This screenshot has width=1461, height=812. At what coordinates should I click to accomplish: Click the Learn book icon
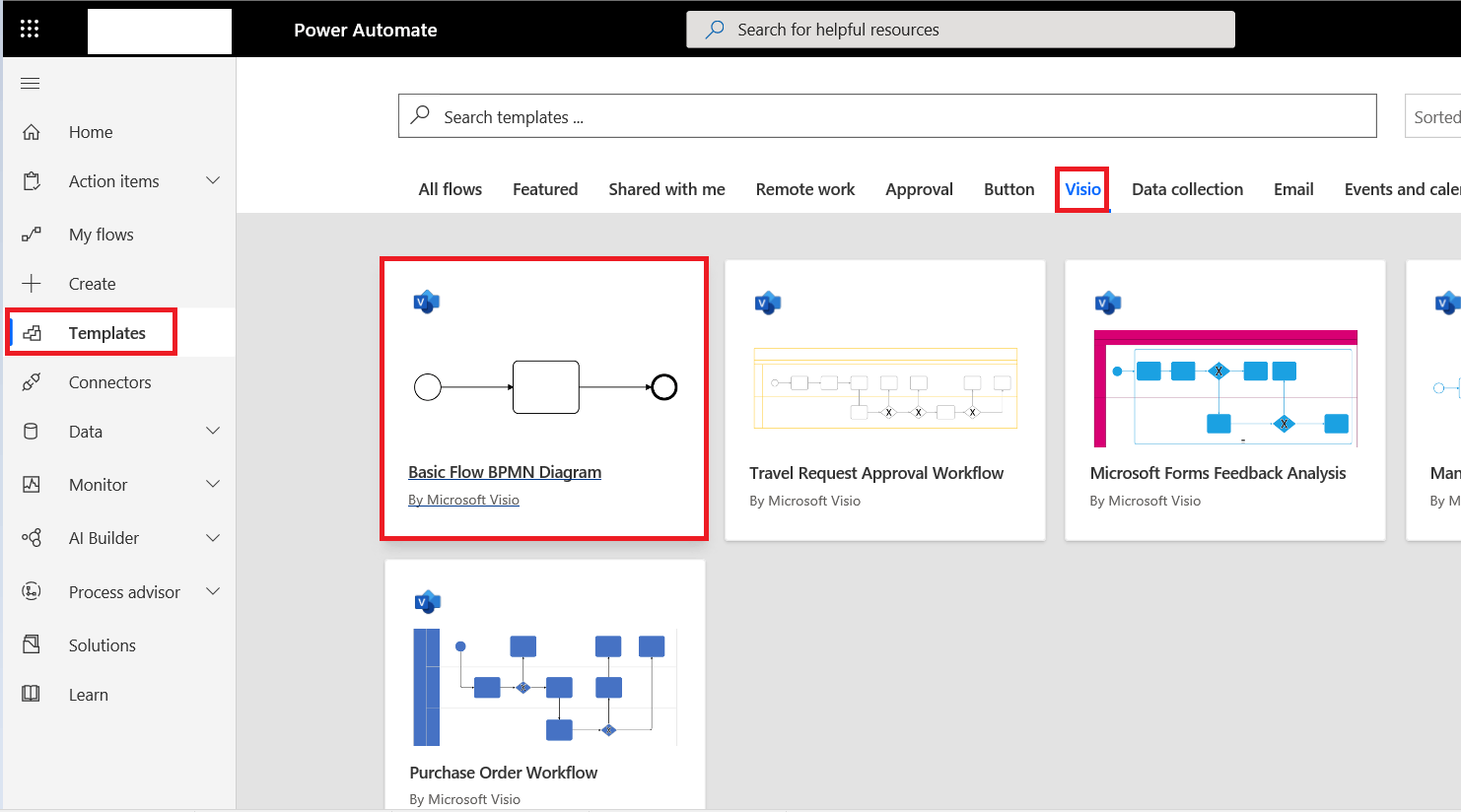click(32, 694)
